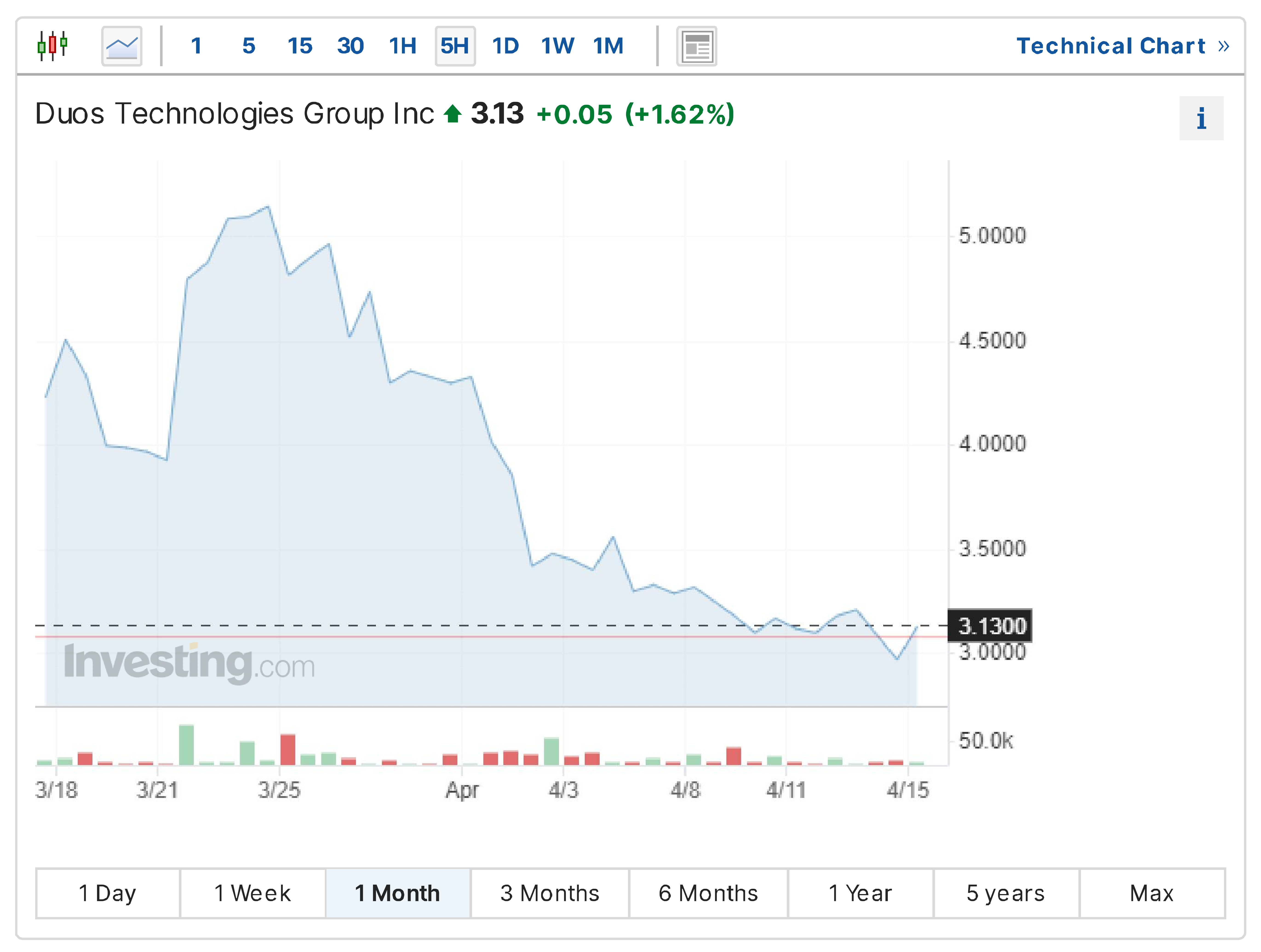Select the 5H interval
The image size is (1261, 952).
455,46
